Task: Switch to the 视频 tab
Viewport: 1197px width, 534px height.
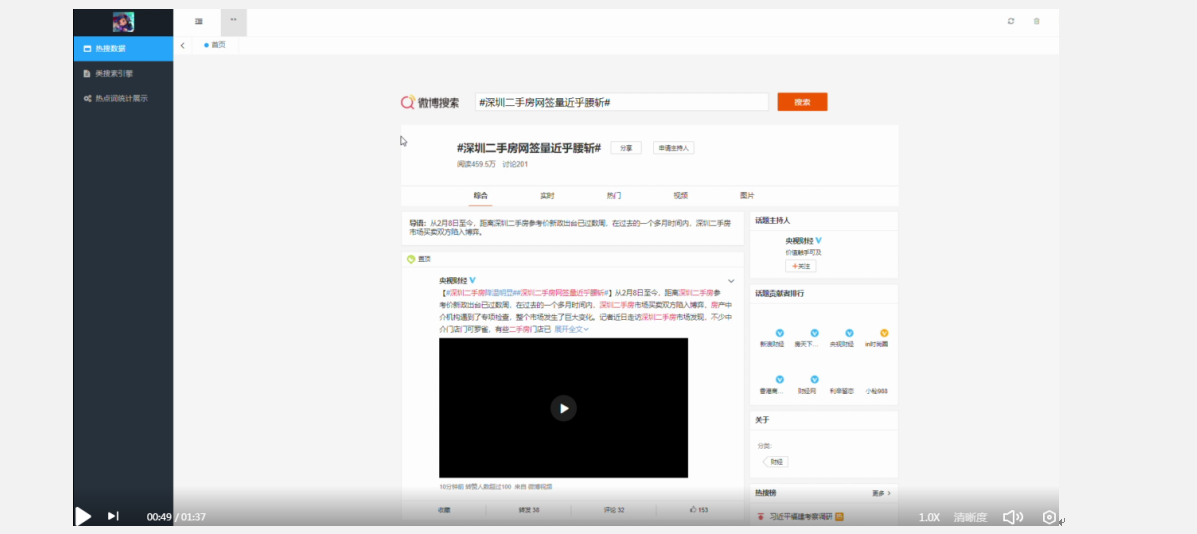Action: point(680,196)
